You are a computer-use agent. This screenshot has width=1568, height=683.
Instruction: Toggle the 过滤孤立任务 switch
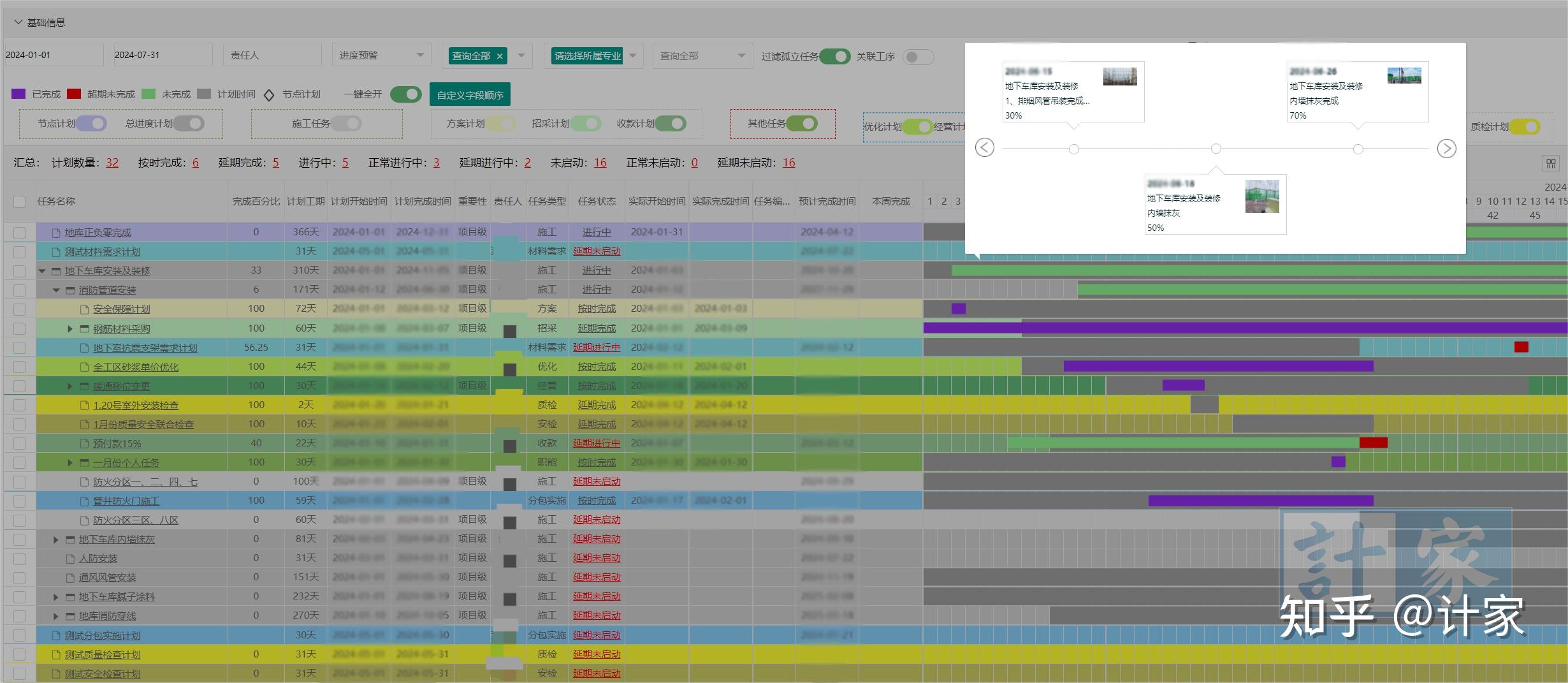(835, 56)
